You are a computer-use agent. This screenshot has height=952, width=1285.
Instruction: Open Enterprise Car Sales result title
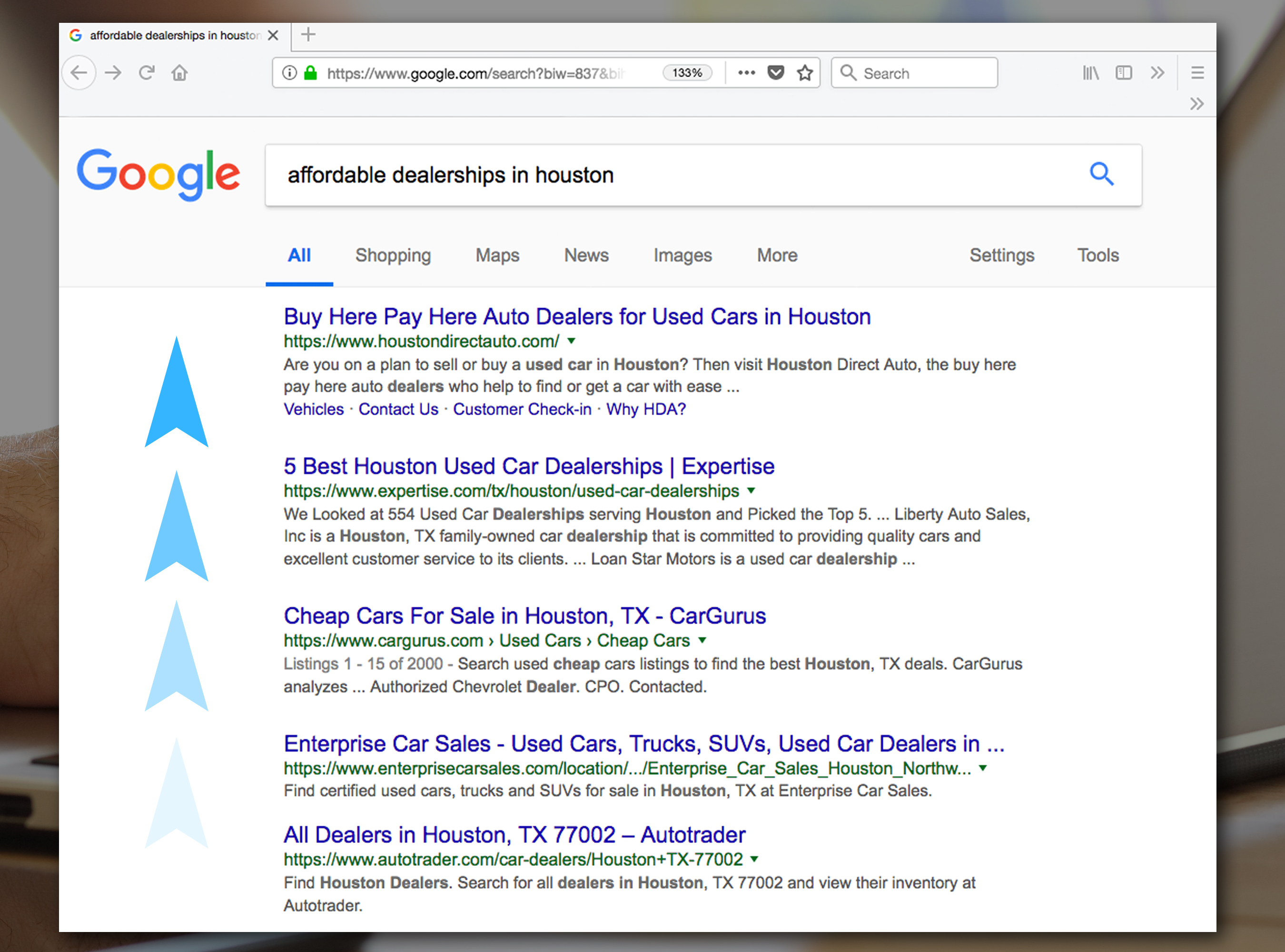(x=643, y=744)
